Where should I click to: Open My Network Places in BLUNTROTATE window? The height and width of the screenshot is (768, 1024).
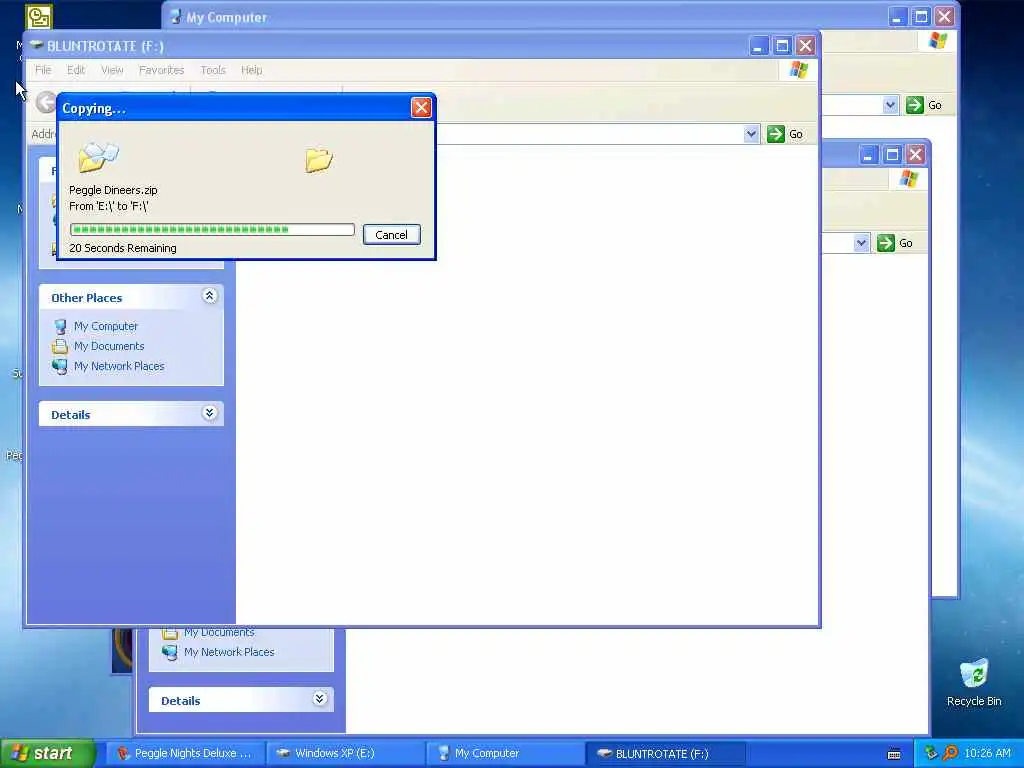[x=119, y=366]
